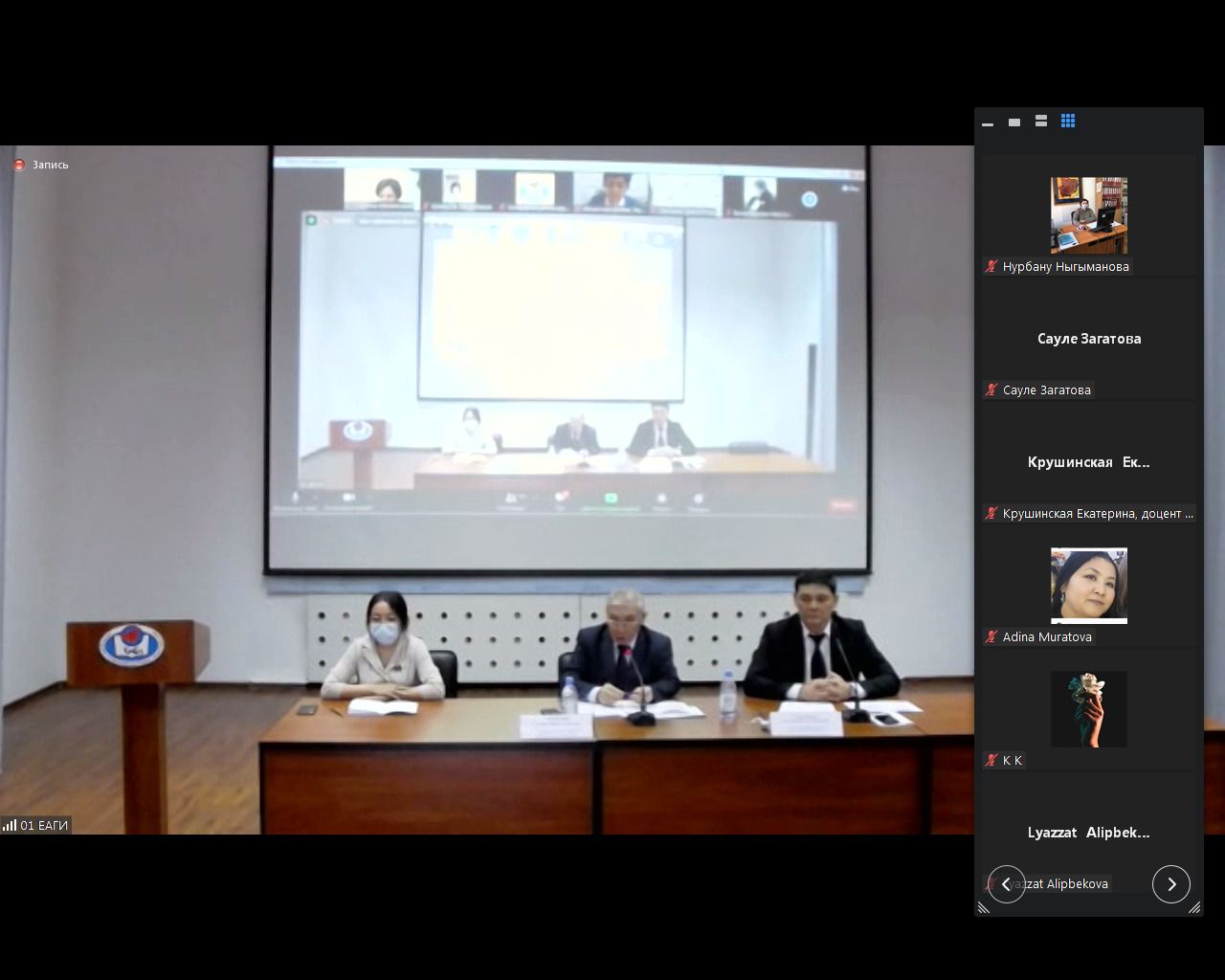Viewport: 1225px width, 980px height.
Task: Switch panel to single active speaker view
Action: 1014,122
